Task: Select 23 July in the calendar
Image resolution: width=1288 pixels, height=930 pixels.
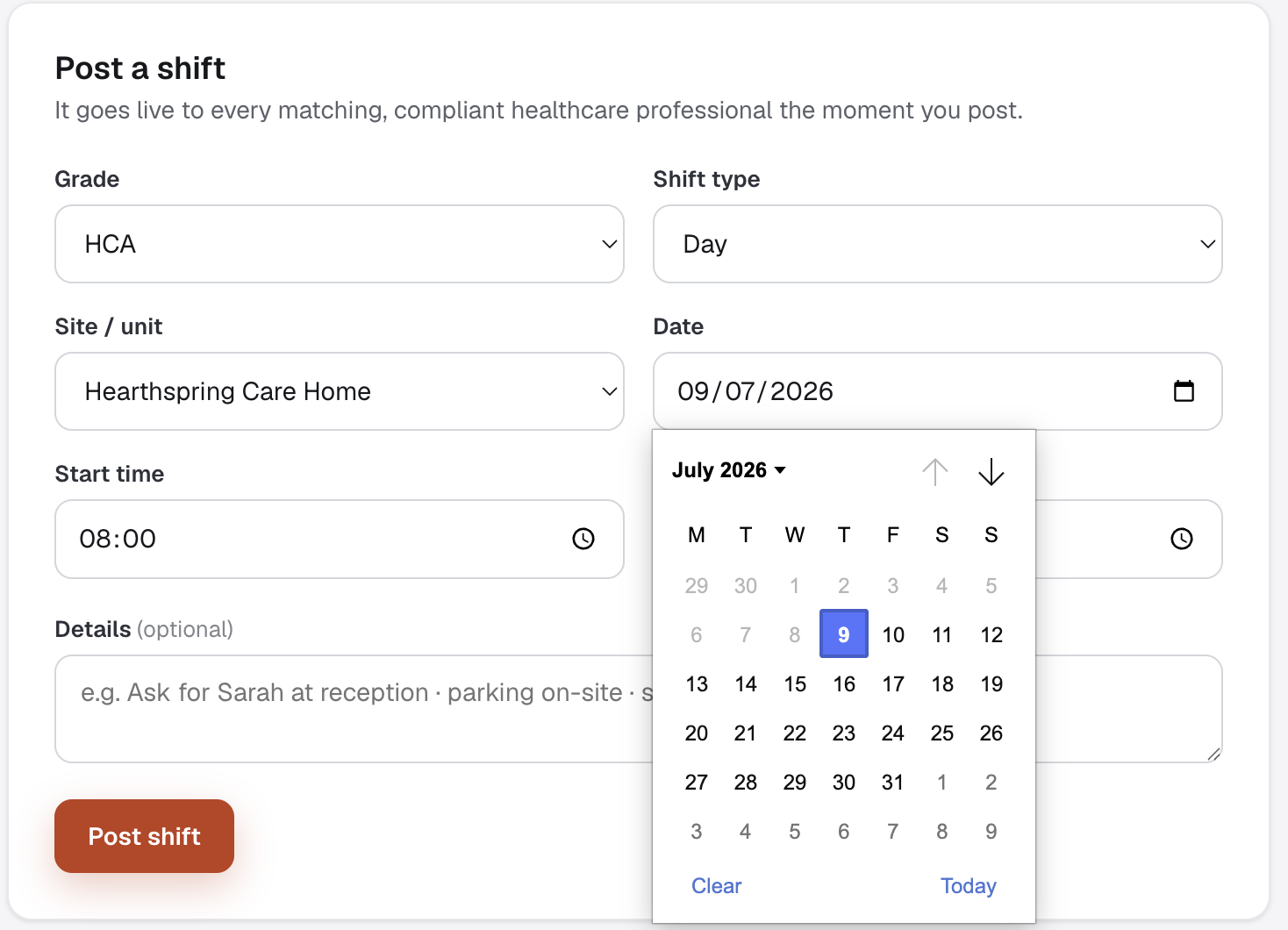Action: click(x=844, y=733)
